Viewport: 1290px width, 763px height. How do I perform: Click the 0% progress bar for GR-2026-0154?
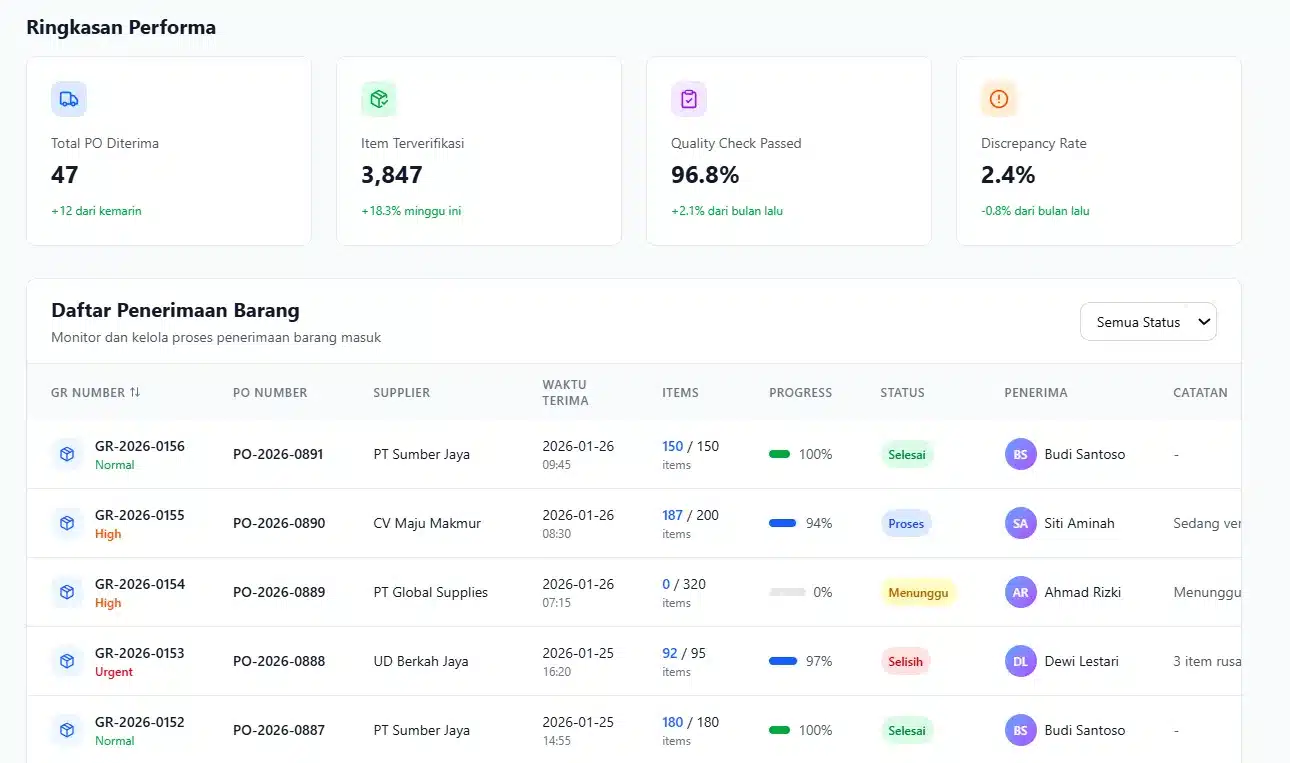787,592
